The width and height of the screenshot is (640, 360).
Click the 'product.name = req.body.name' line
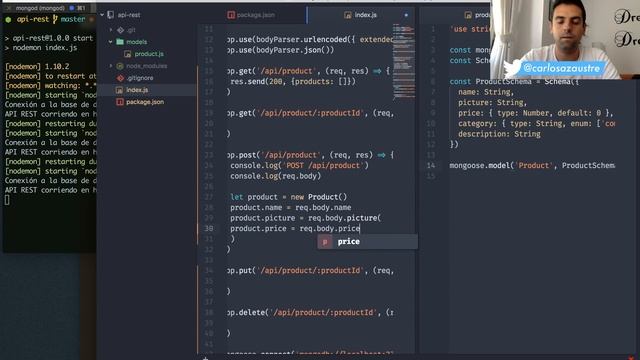click(291, 208)
